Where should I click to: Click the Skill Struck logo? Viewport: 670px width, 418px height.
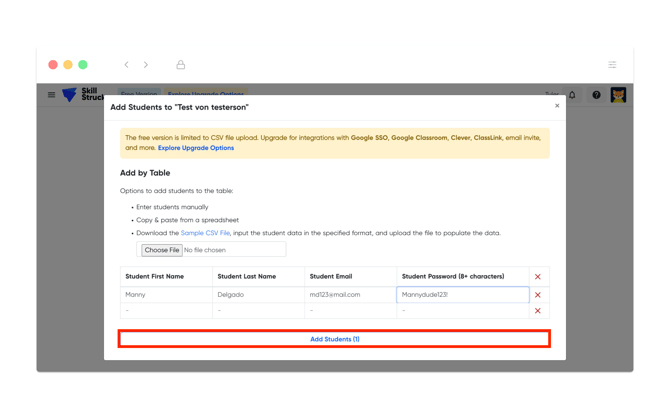[x=82, y=95]
